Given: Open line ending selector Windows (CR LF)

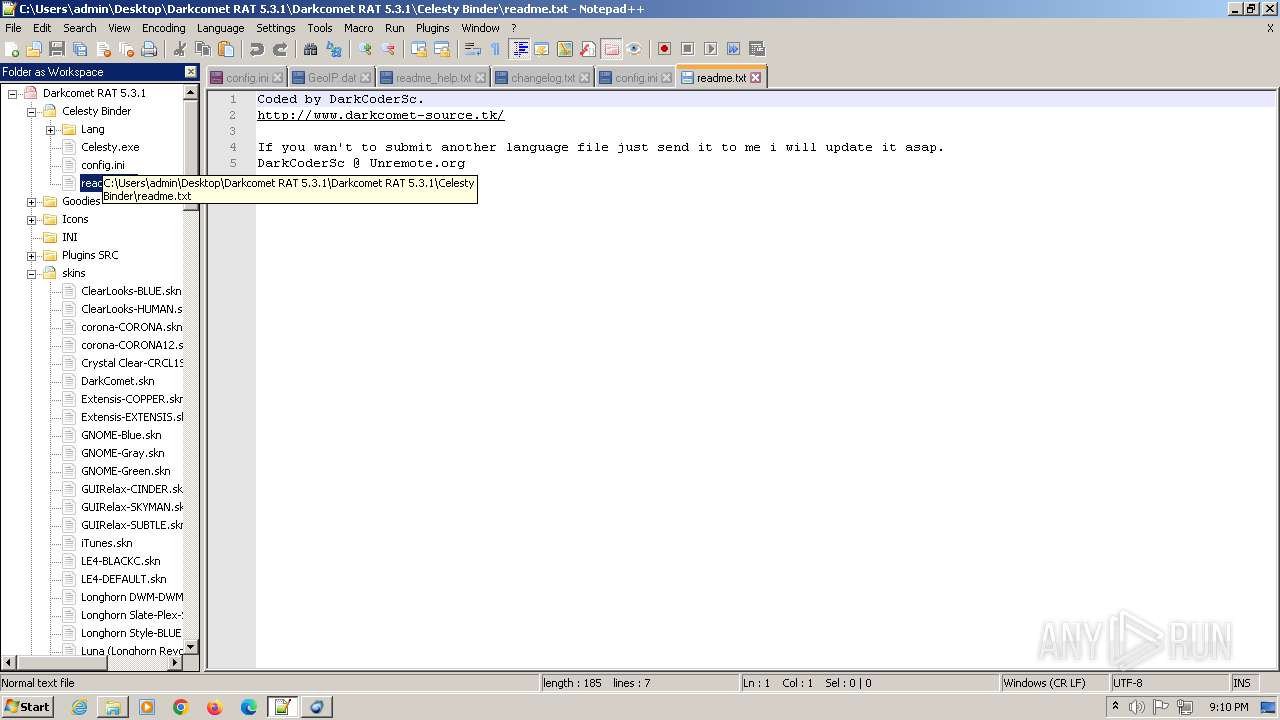Looking at the screenshot, I should point(1055,683).
